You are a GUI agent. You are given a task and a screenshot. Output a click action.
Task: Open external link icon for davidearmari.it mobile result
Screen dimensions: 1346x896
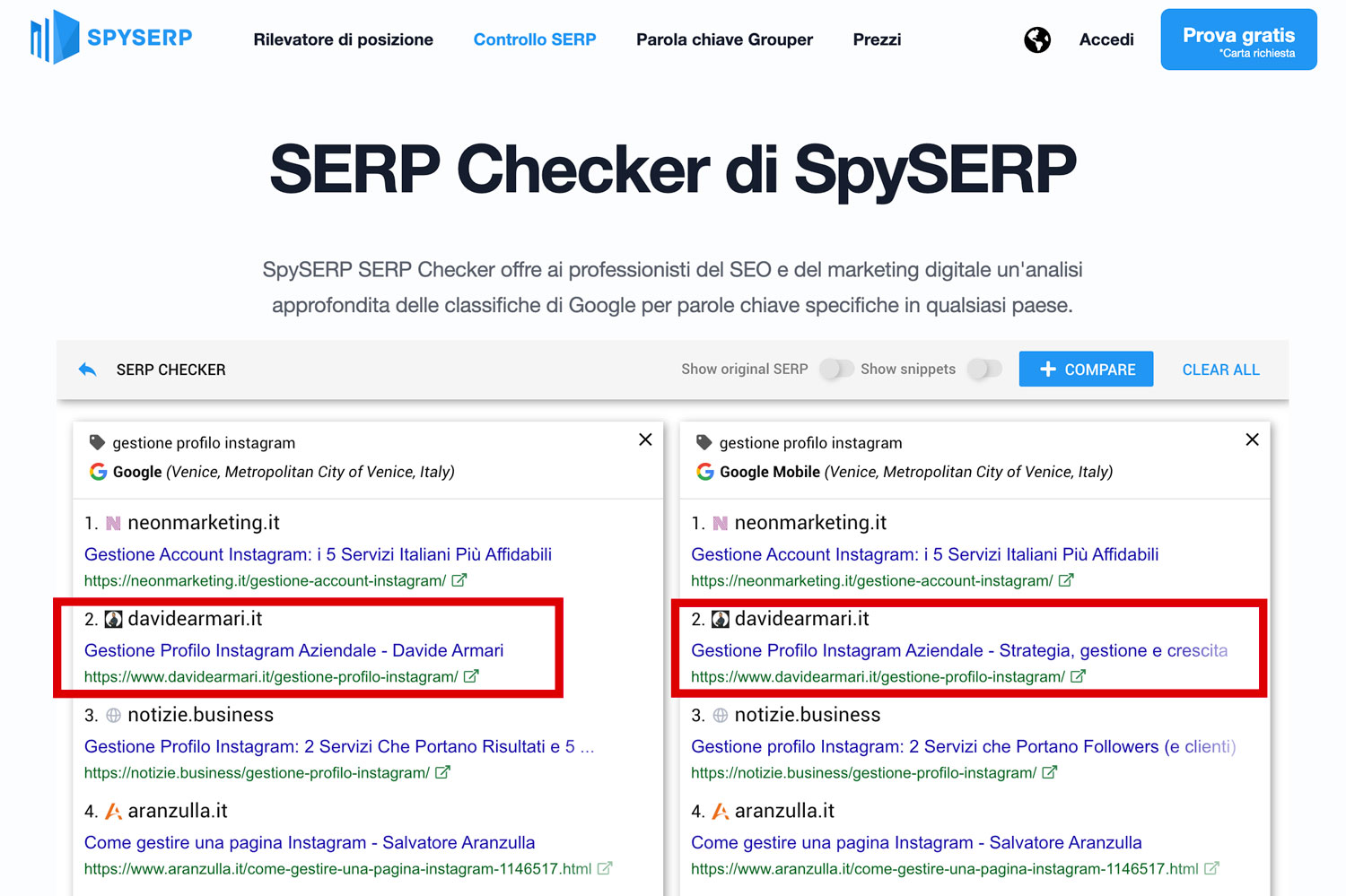click(1079, 676)
